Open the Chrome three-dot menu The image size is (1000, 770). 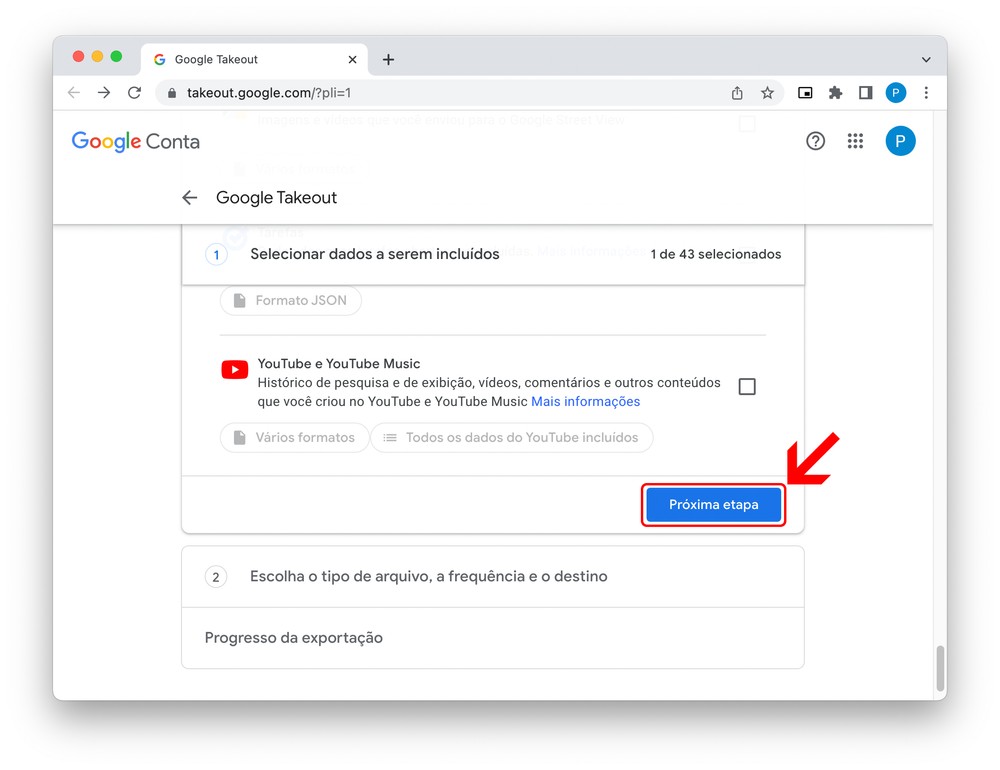click(926, 93)
